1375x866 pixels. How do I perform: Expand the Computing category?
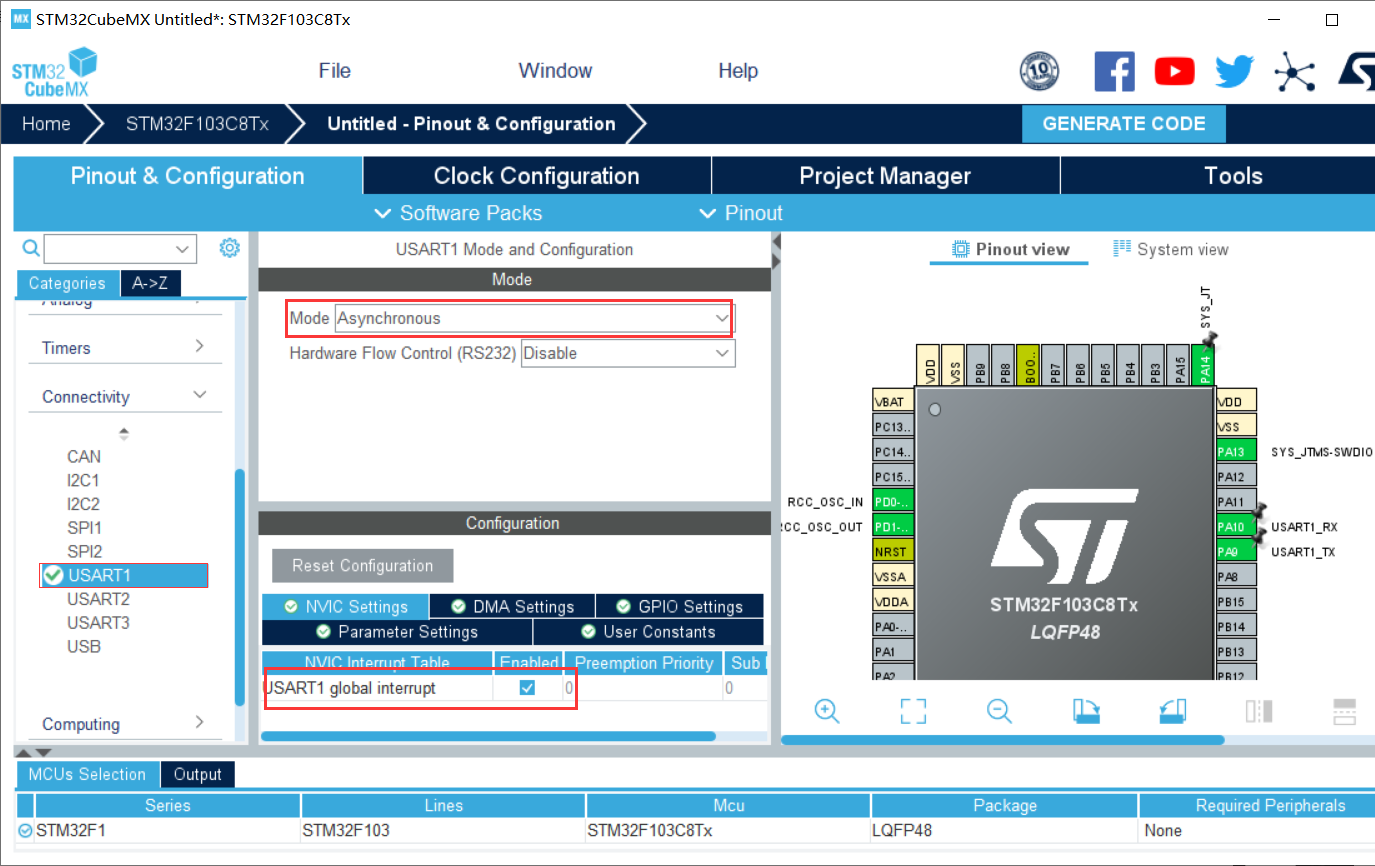[124, 724]
